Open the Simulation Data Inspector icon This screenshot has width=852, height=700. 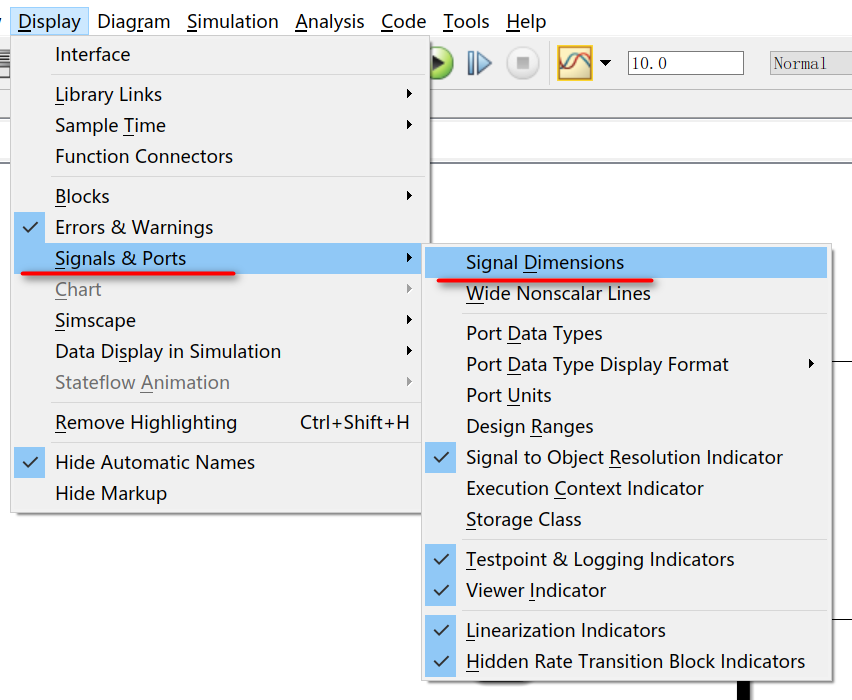[x=575, y=63]
